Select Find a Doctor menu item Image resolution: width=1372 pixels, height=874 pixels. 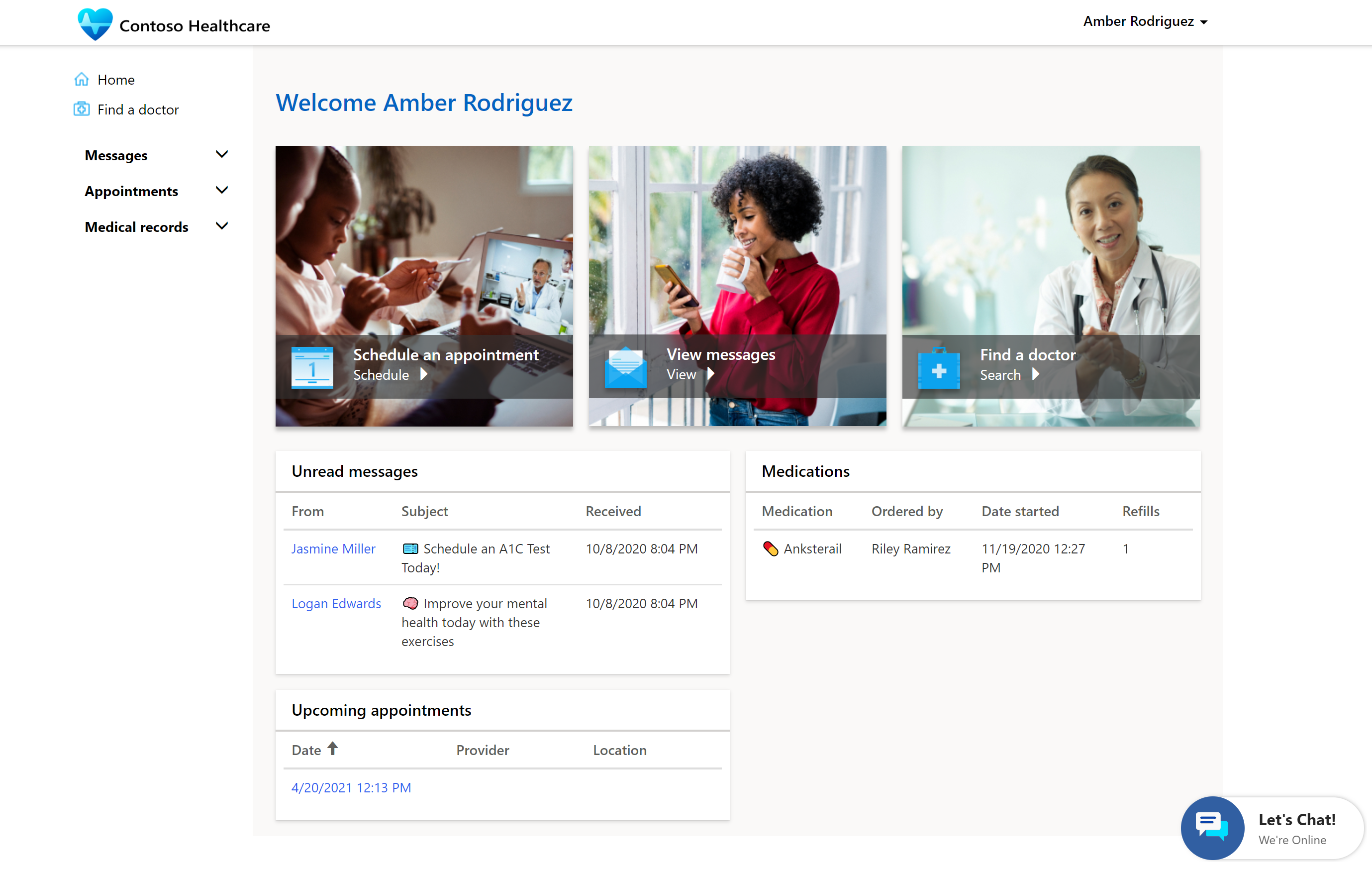[137, 109]
